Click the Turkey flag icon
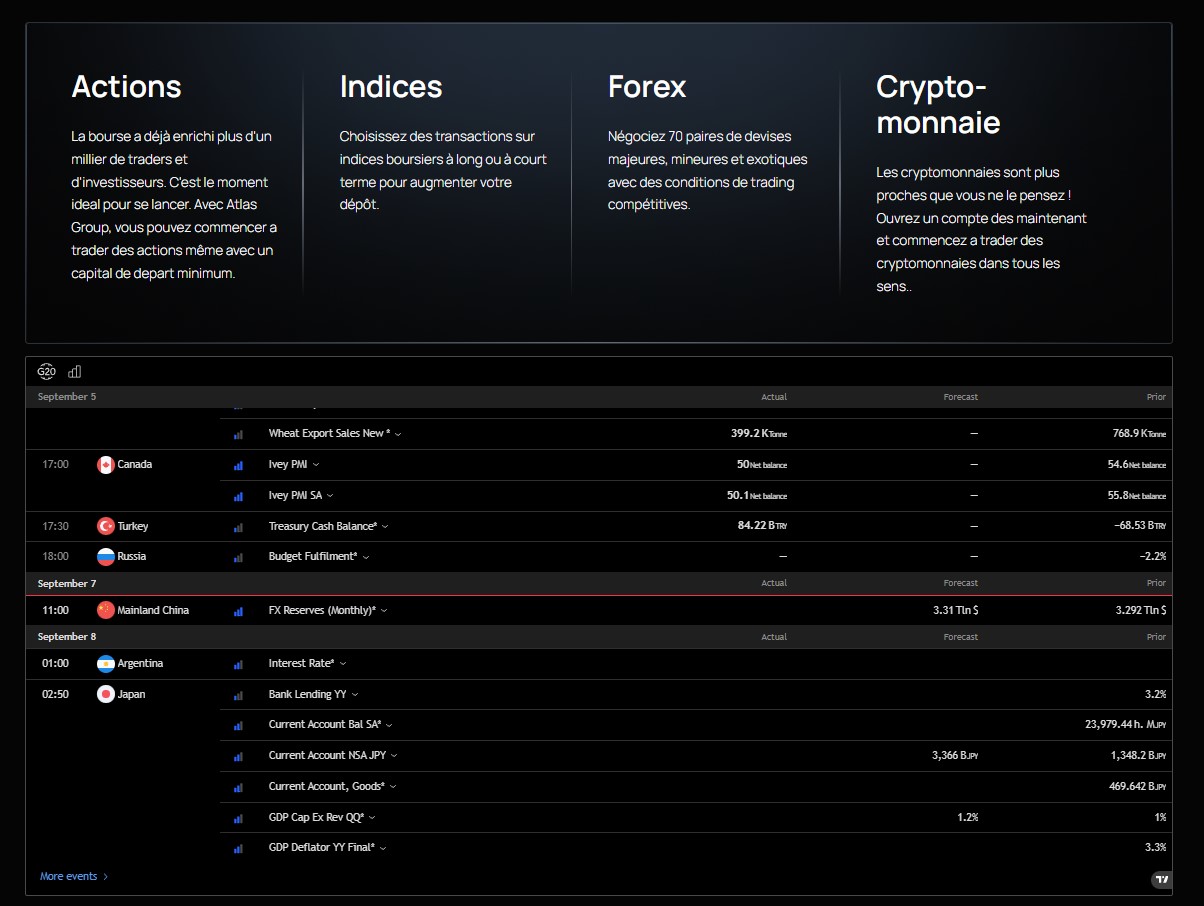This screenshot has height=906, width=1204. [x=105, y=526]
